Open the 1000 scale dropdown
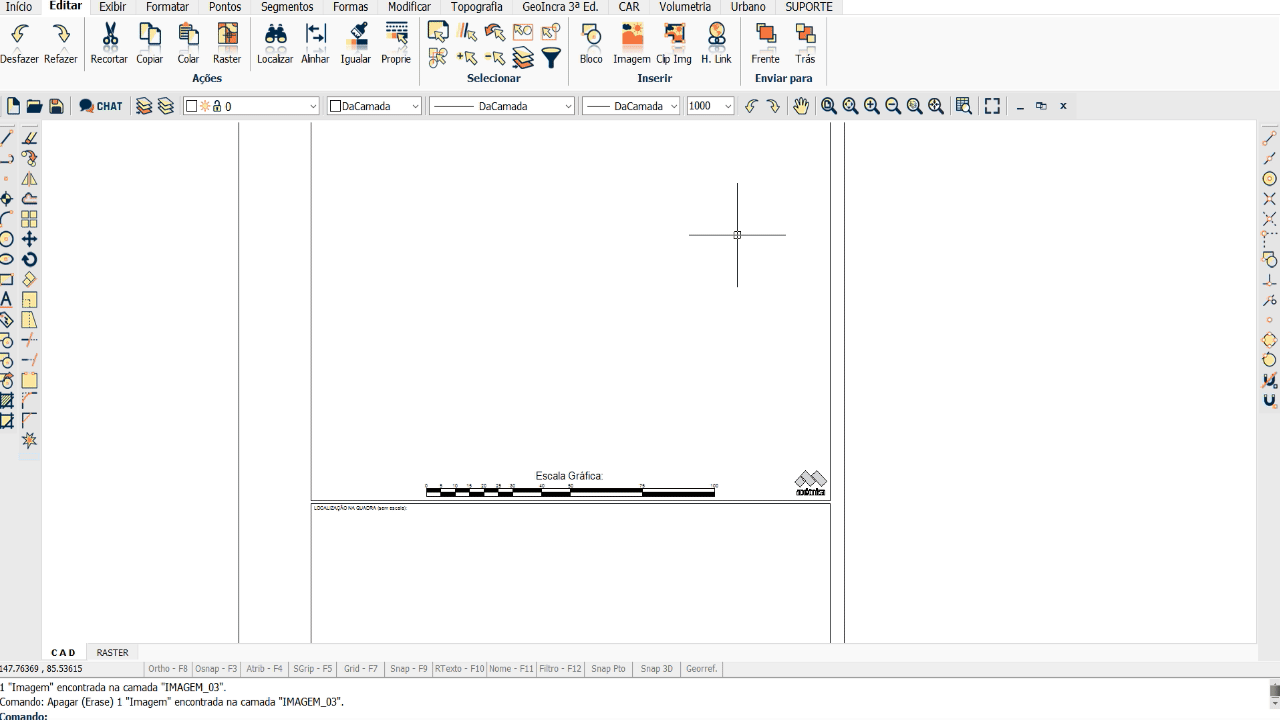 (x=710, y=106)
